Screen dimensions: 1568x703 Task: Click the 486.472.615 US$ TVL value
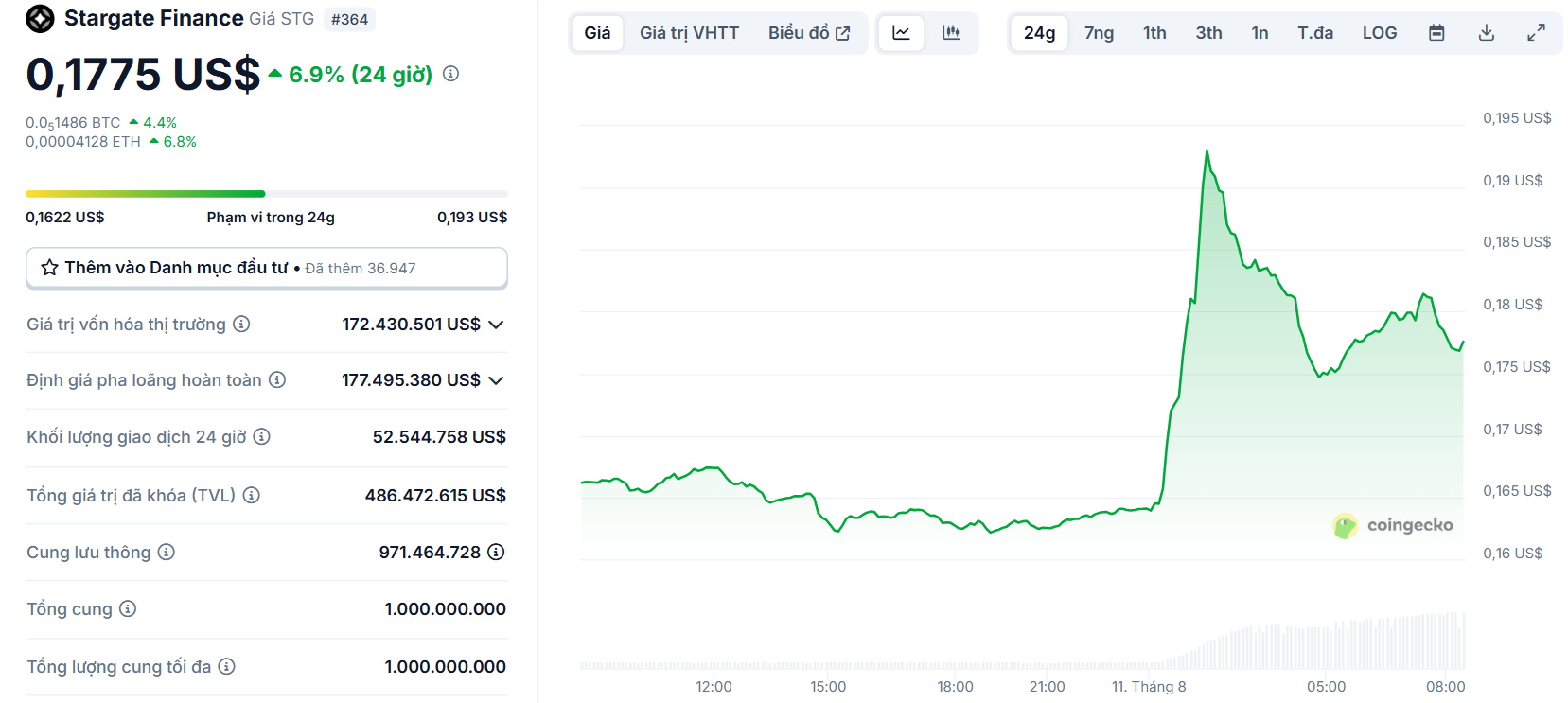pyautogui.click(x=435, y=495)
